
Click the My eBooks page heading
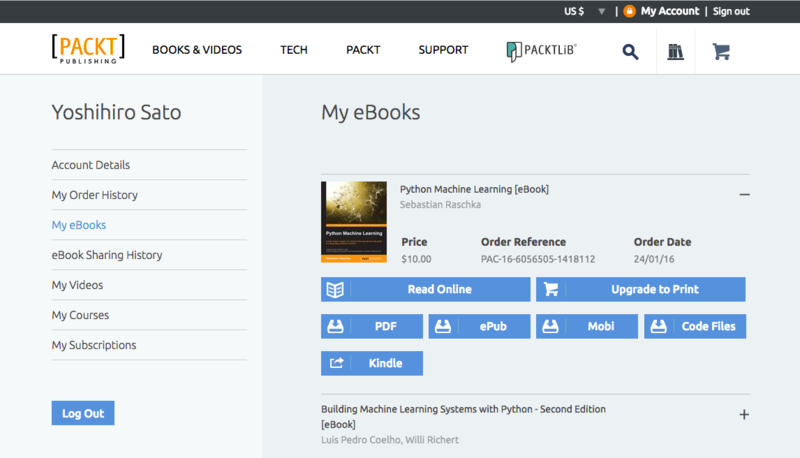[x=370, y=112]
